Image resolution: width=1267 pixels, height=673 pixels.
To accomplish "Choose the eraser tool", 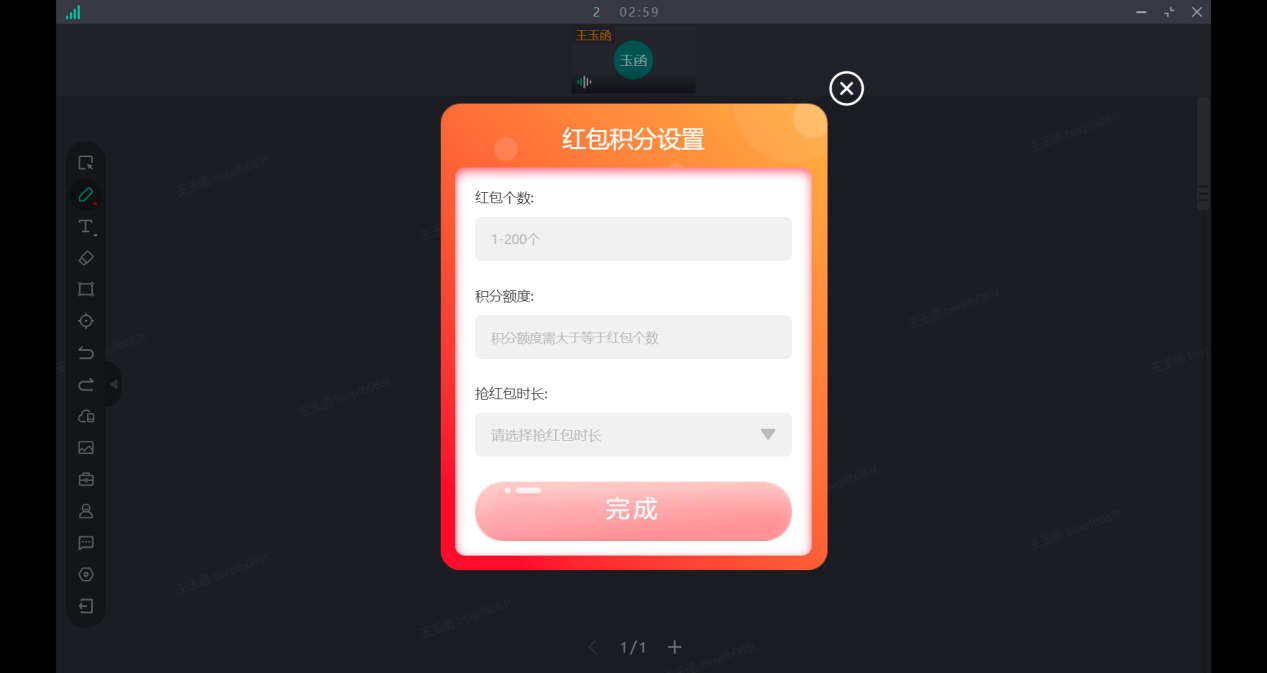I will (x=86, y=258).
